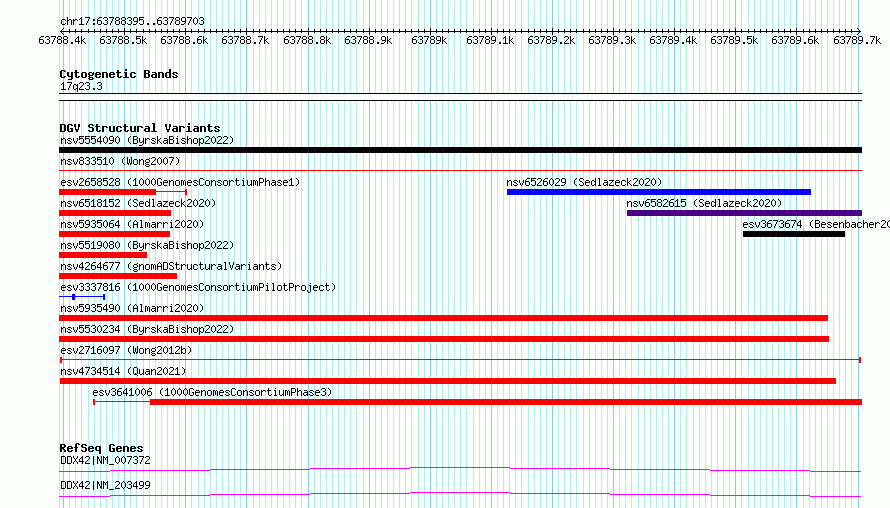Click the 63789.2k ruler position
Image resolution: width=890 pixels, height=508 pixels.
tap(551, 40)
